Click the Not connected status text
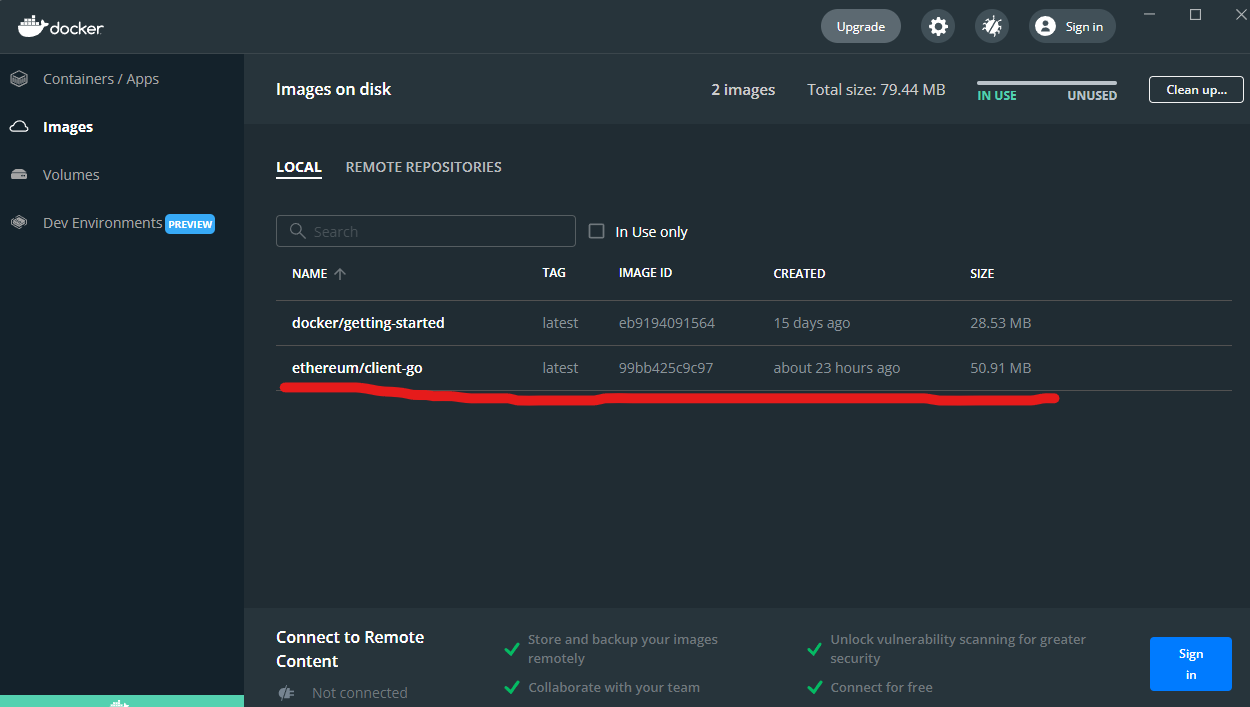Screen dimensions: 1250x707 pyautogui.click(x=360, y=692)
